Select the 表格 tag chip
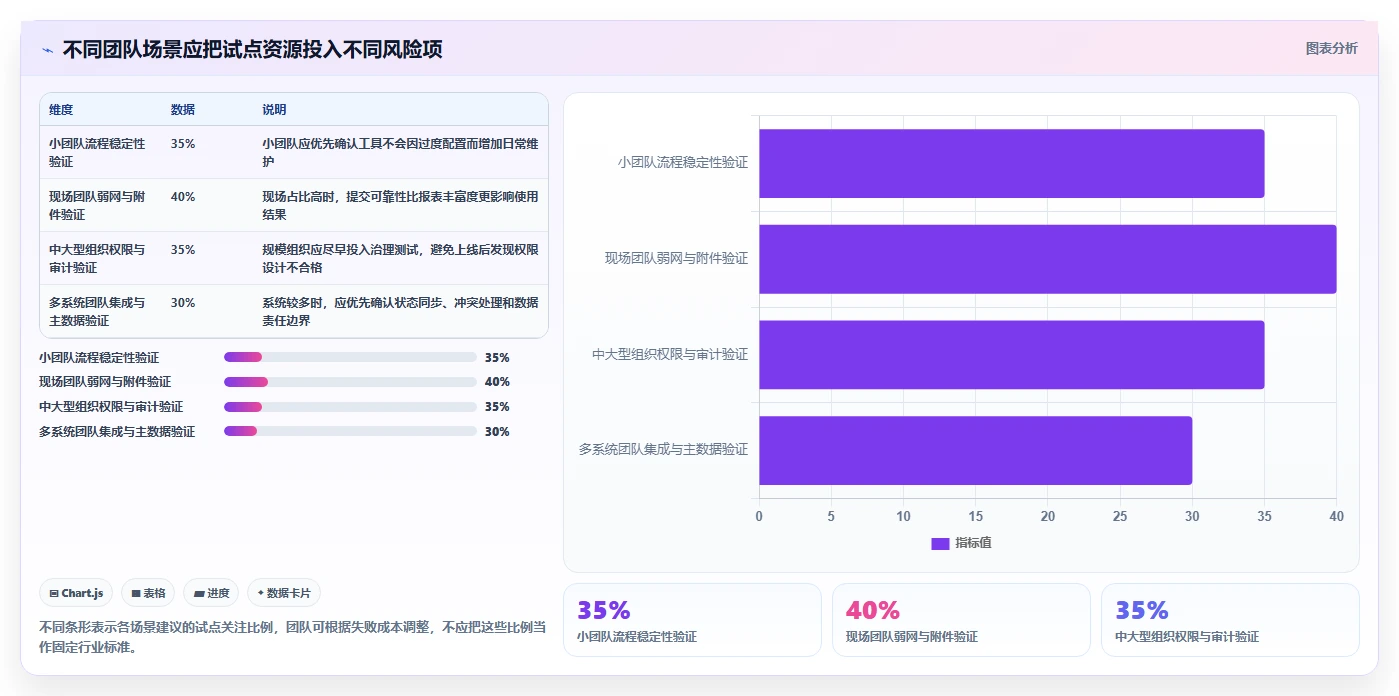The height and width of the screenshot is (696, 1399). [148, 593]
